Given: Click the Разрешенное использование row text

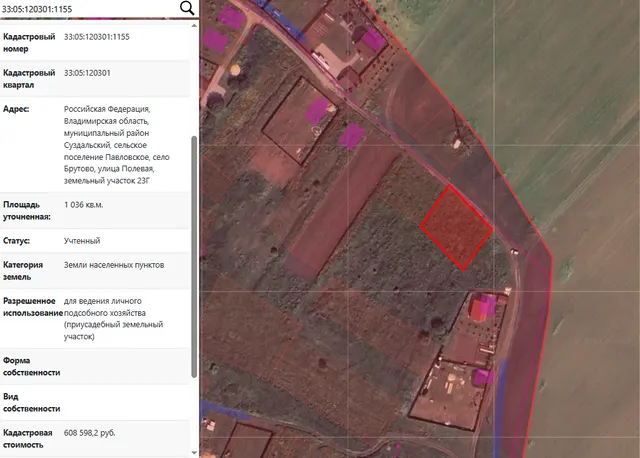Looking at the screenshot, I should pyautogui.click(x=113, y=319).
